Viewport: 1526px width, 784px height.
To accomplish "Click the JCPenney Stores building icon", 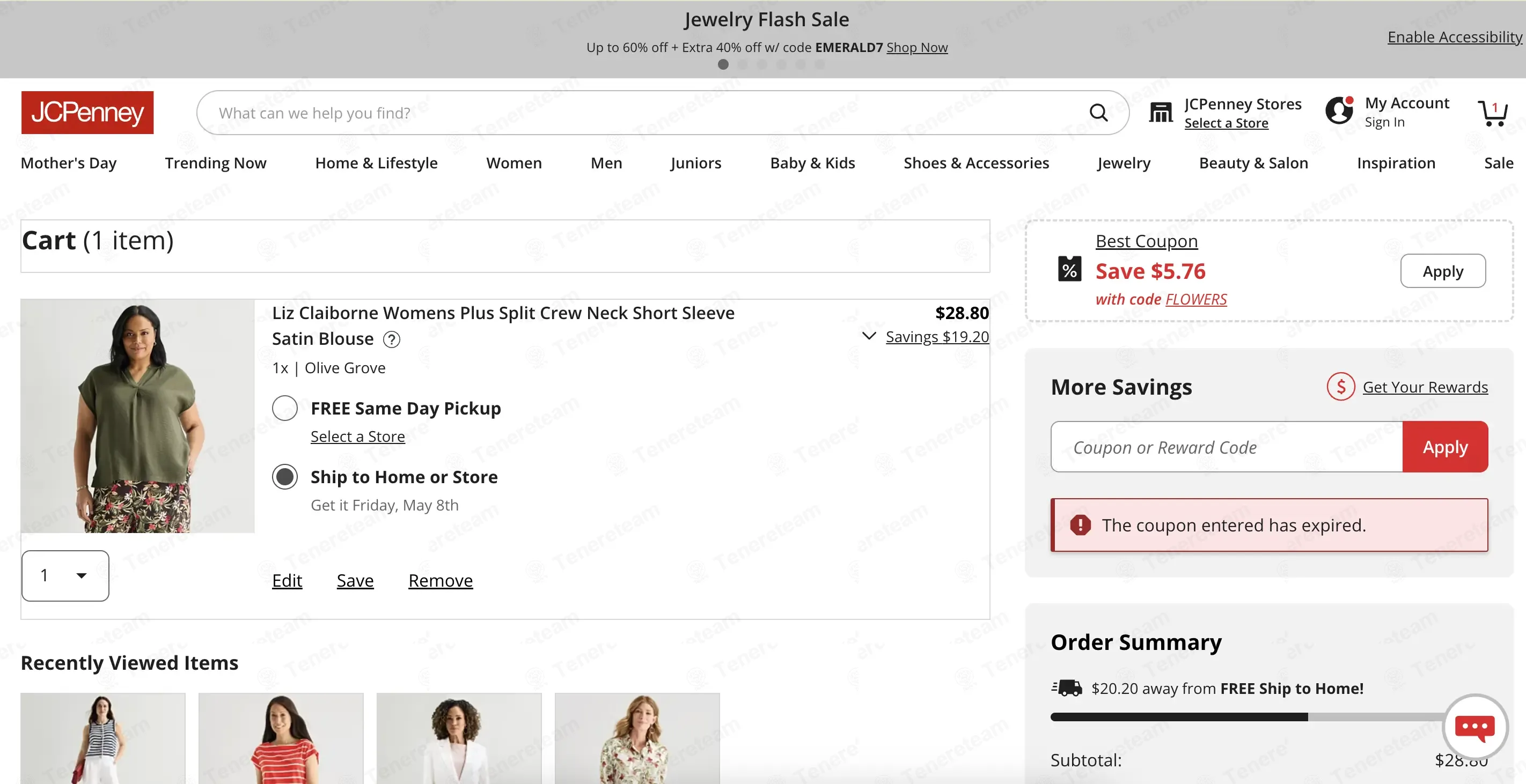I will click(x=1160, y=112).
